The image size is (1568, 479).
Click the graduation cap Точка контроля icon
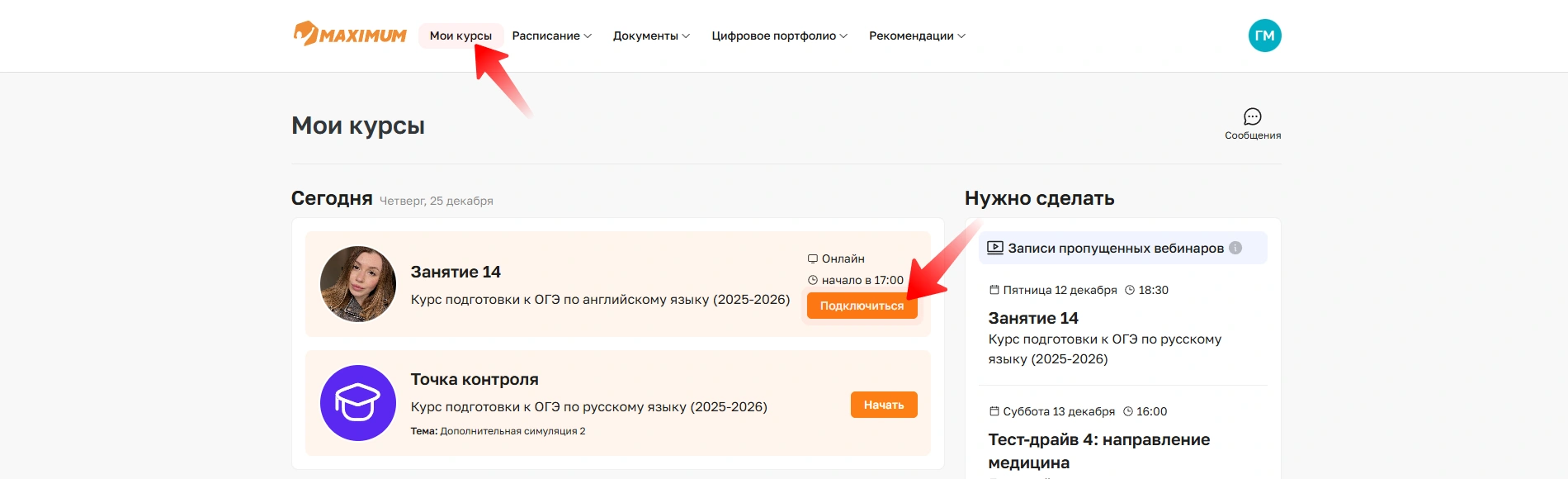tap(357, 403)
